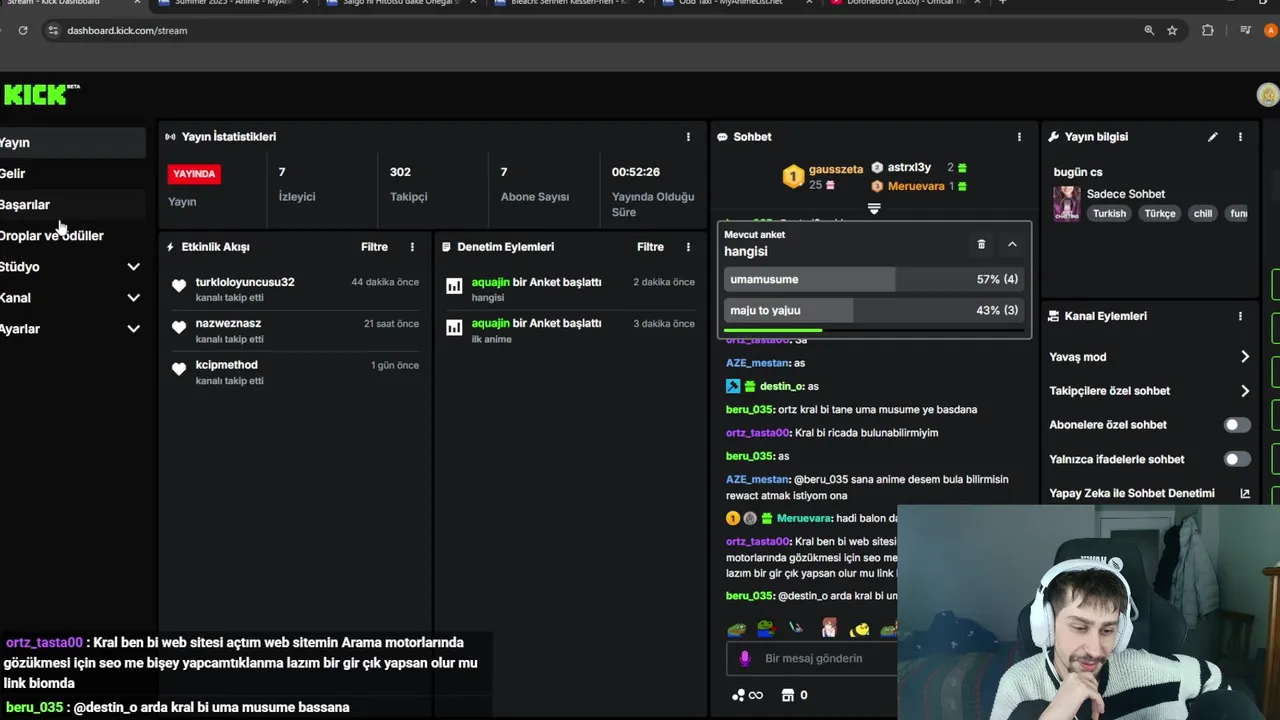Click the green poll timer progress bar
This screenshot has width=1280, height=720.
point(772,329)
